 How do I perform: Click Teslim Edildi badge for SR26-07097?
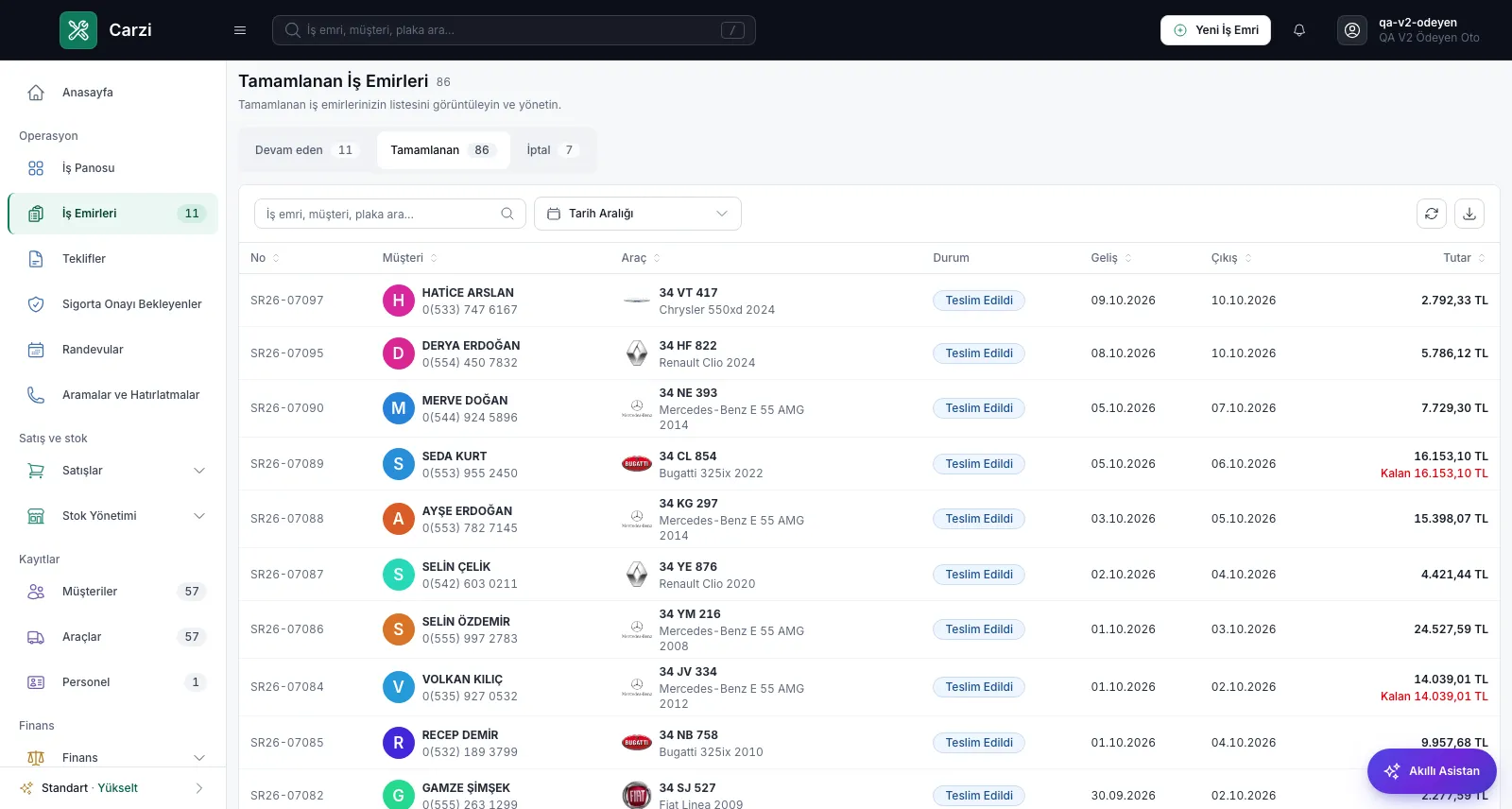[x=979, y=301]
